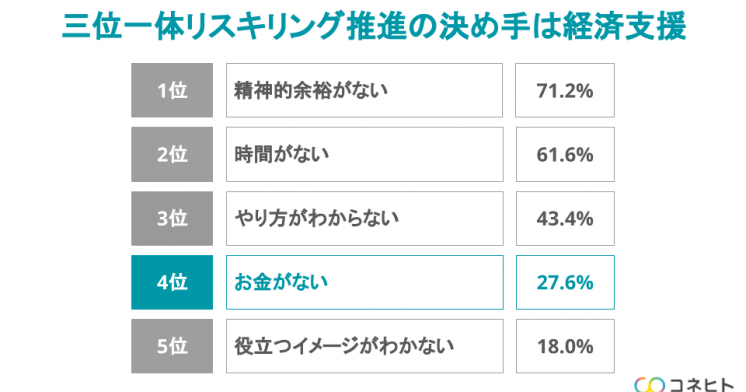746x392 pixels.
Task: Click the 時間がない reason box
Action: click(x=364, y=154)
